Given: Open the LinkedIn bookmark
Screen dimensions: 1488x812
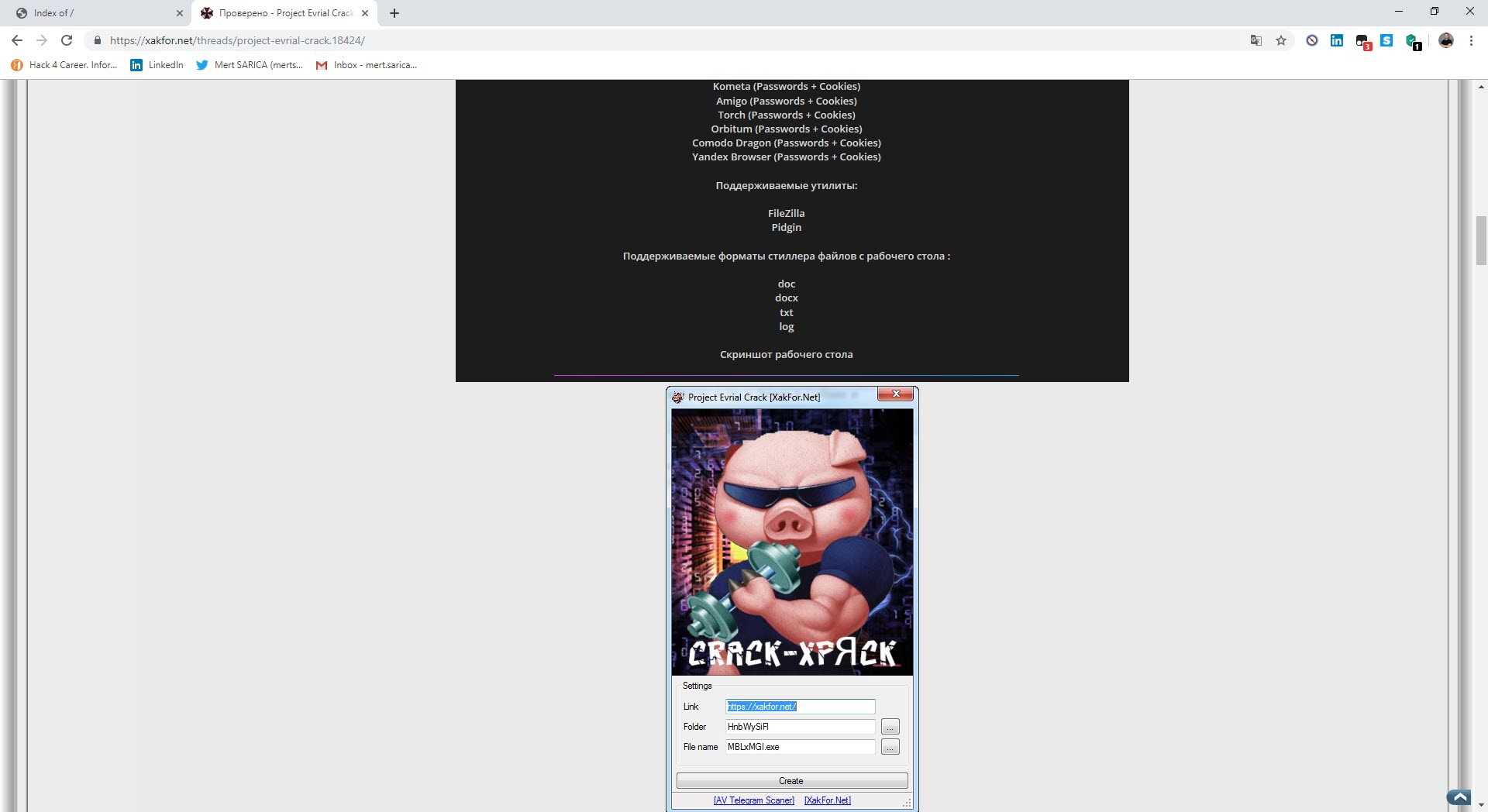Looking at the screenshot, I should [157, 65].
